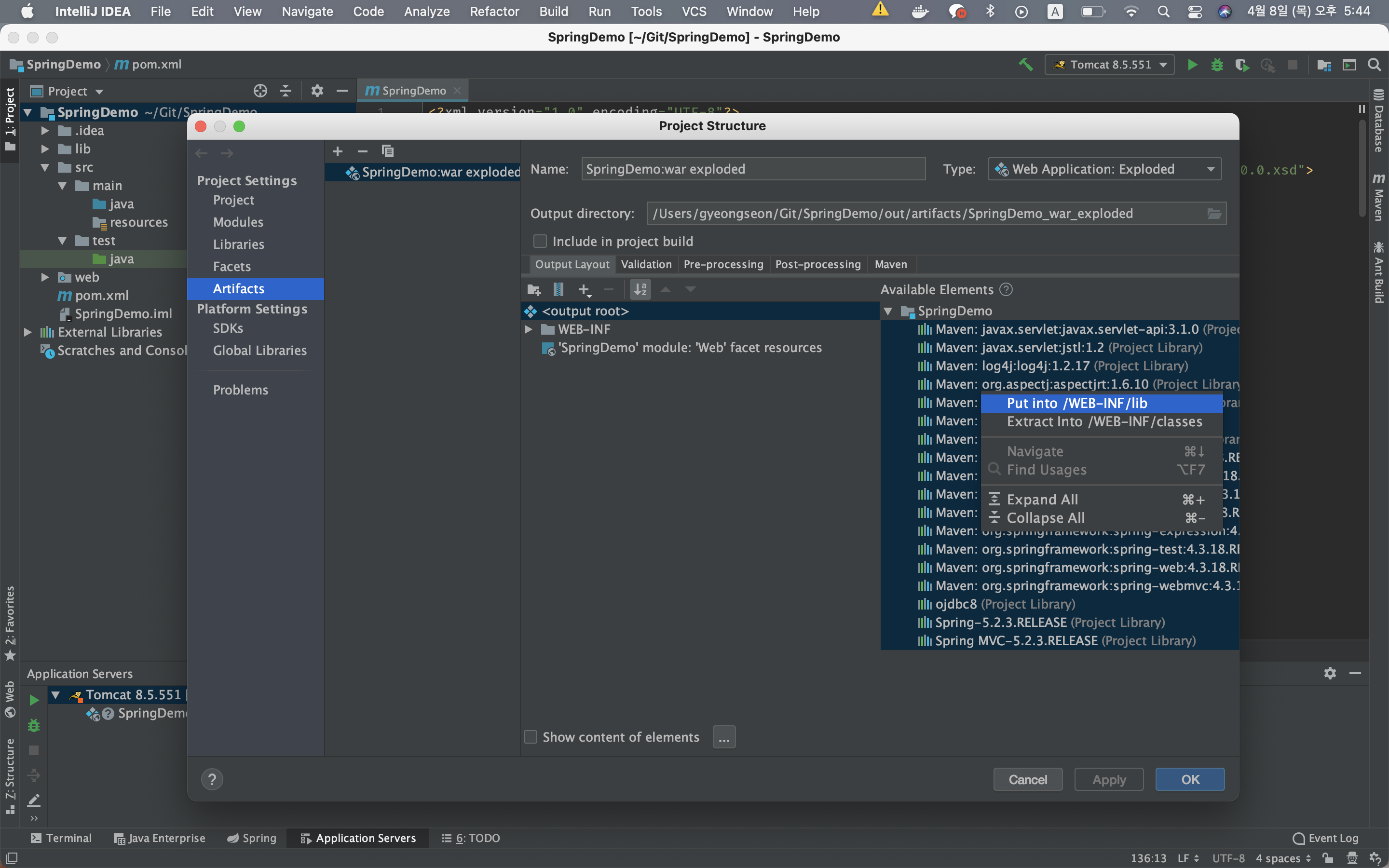Expand the WEB-INF folder node

click(x=528, y=329)
